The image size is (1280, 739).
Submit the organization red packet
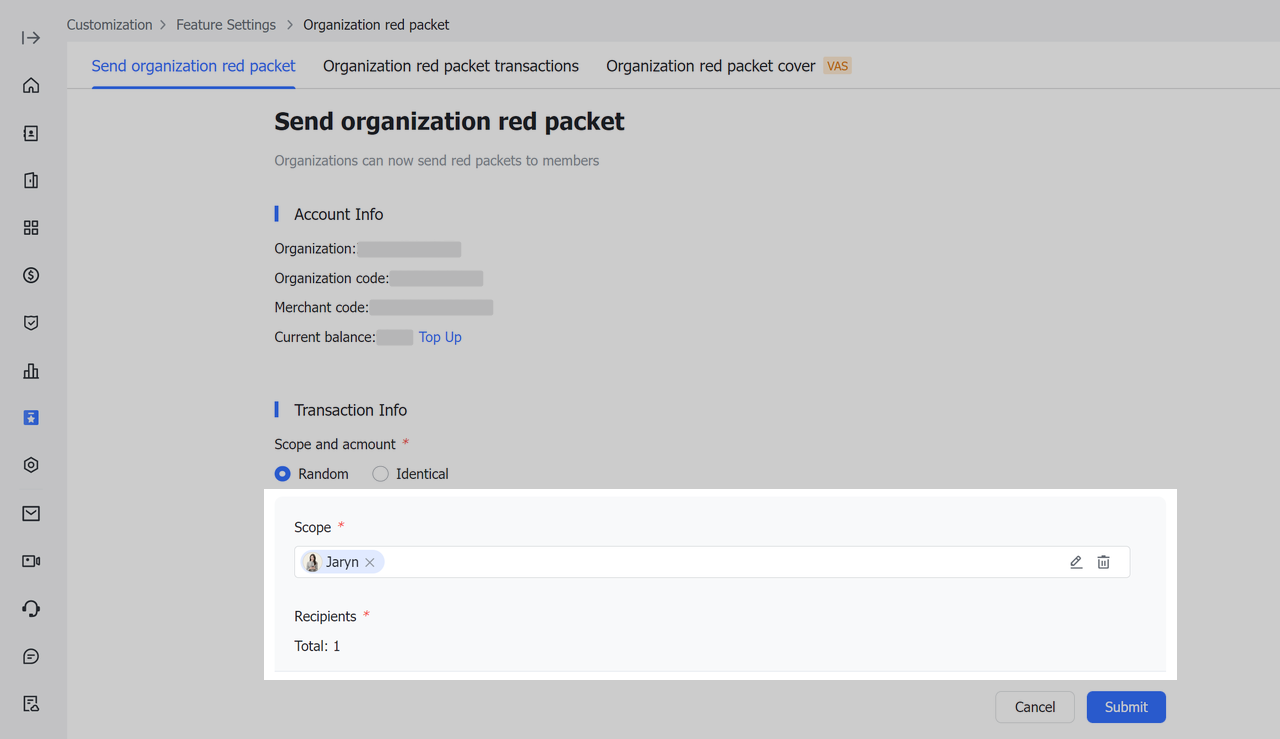click(x=1125, y=706)
